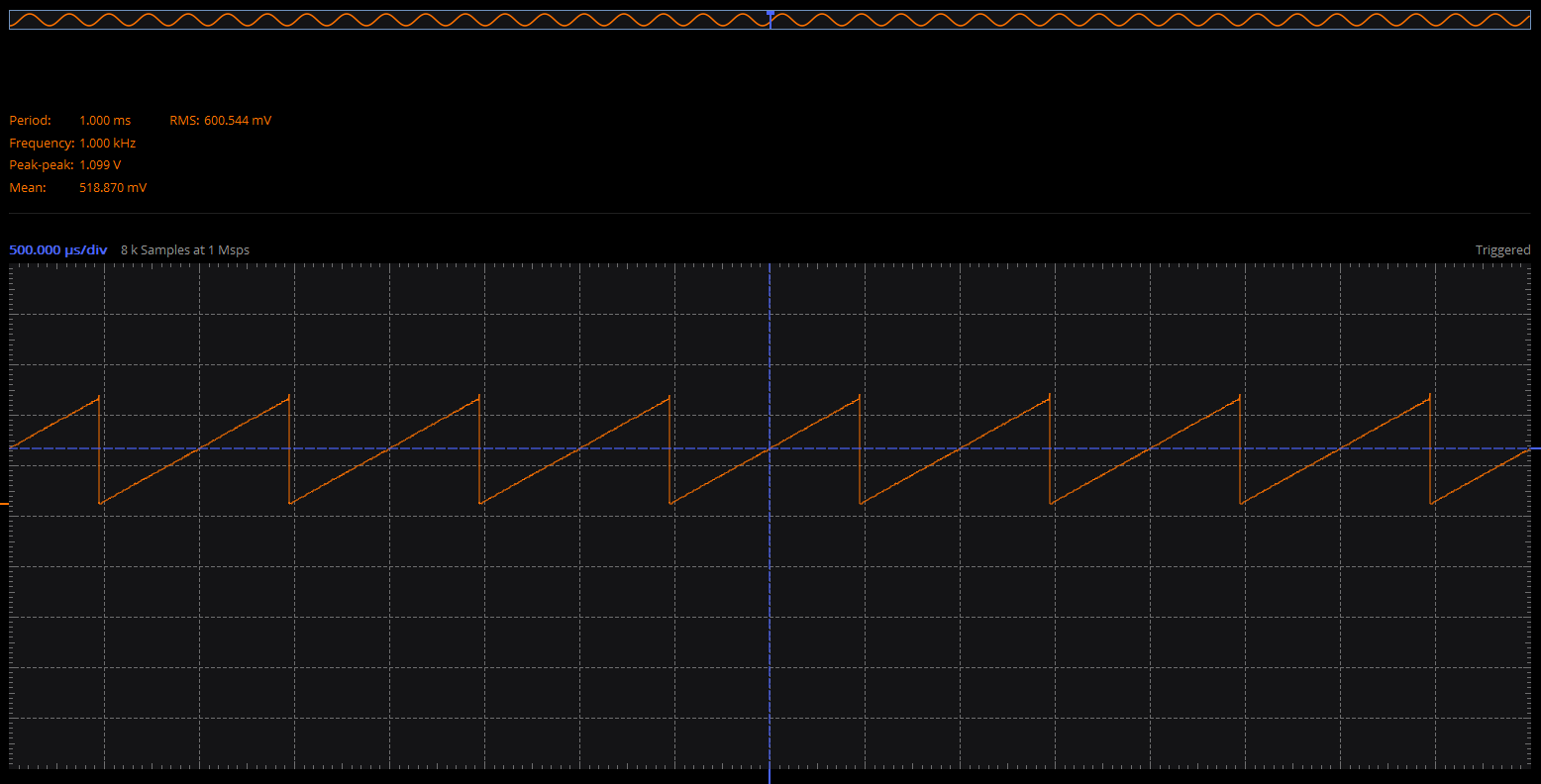Click the blue vertical trigger time cursor in plot
Screen dimensions: 1541x784
[770, 515]
